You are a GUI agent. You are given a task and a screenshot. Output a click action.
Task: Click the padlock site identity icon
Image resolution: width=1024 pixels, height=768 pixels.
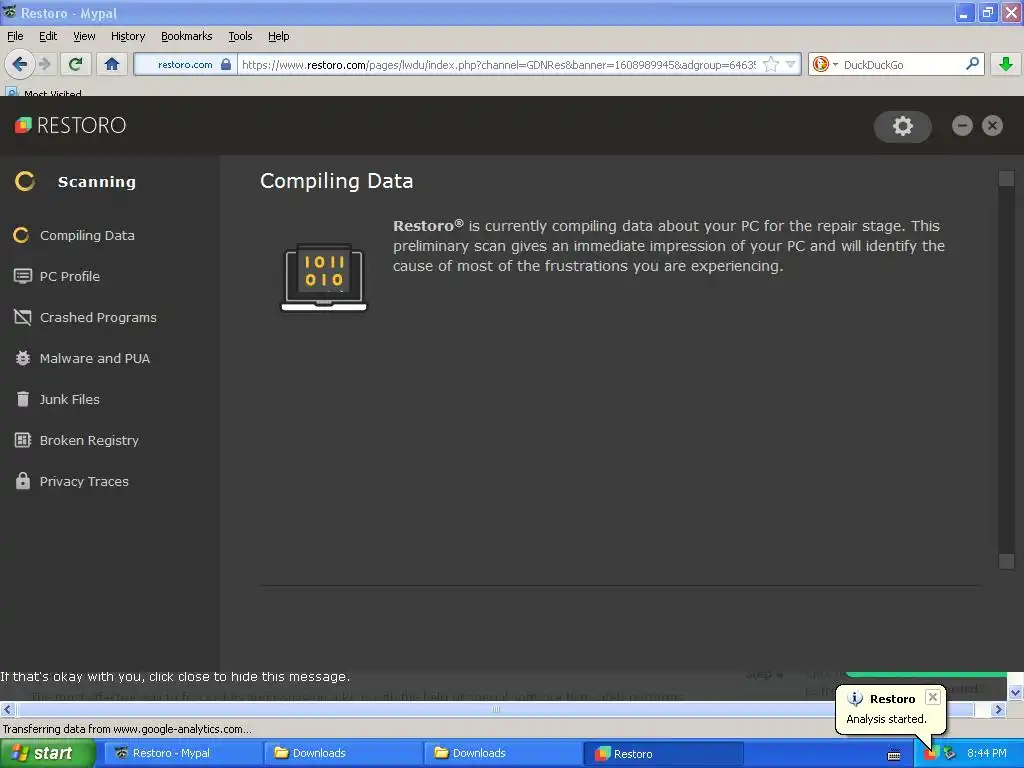coord(225,64)
